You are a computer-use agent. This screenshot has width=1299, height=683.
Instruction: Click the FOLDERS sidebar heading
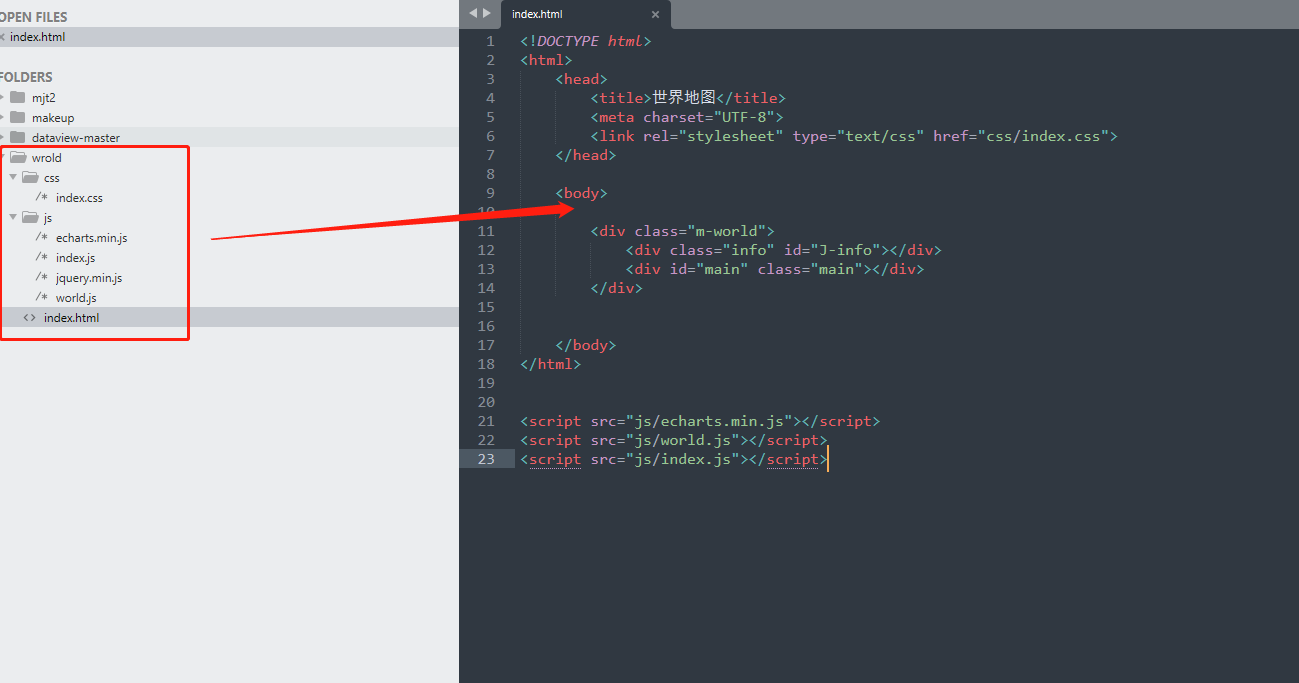[26, 77]
